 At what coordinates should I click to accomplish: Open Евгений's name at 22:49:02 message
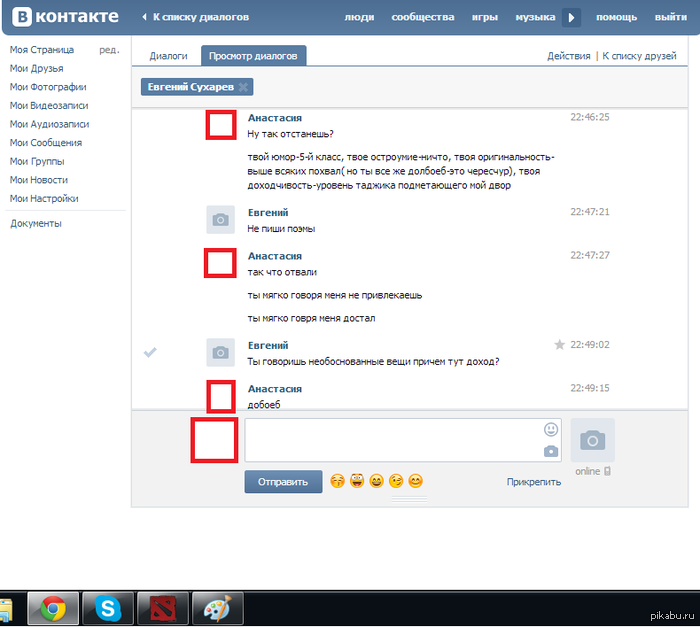tap(268, 346)
